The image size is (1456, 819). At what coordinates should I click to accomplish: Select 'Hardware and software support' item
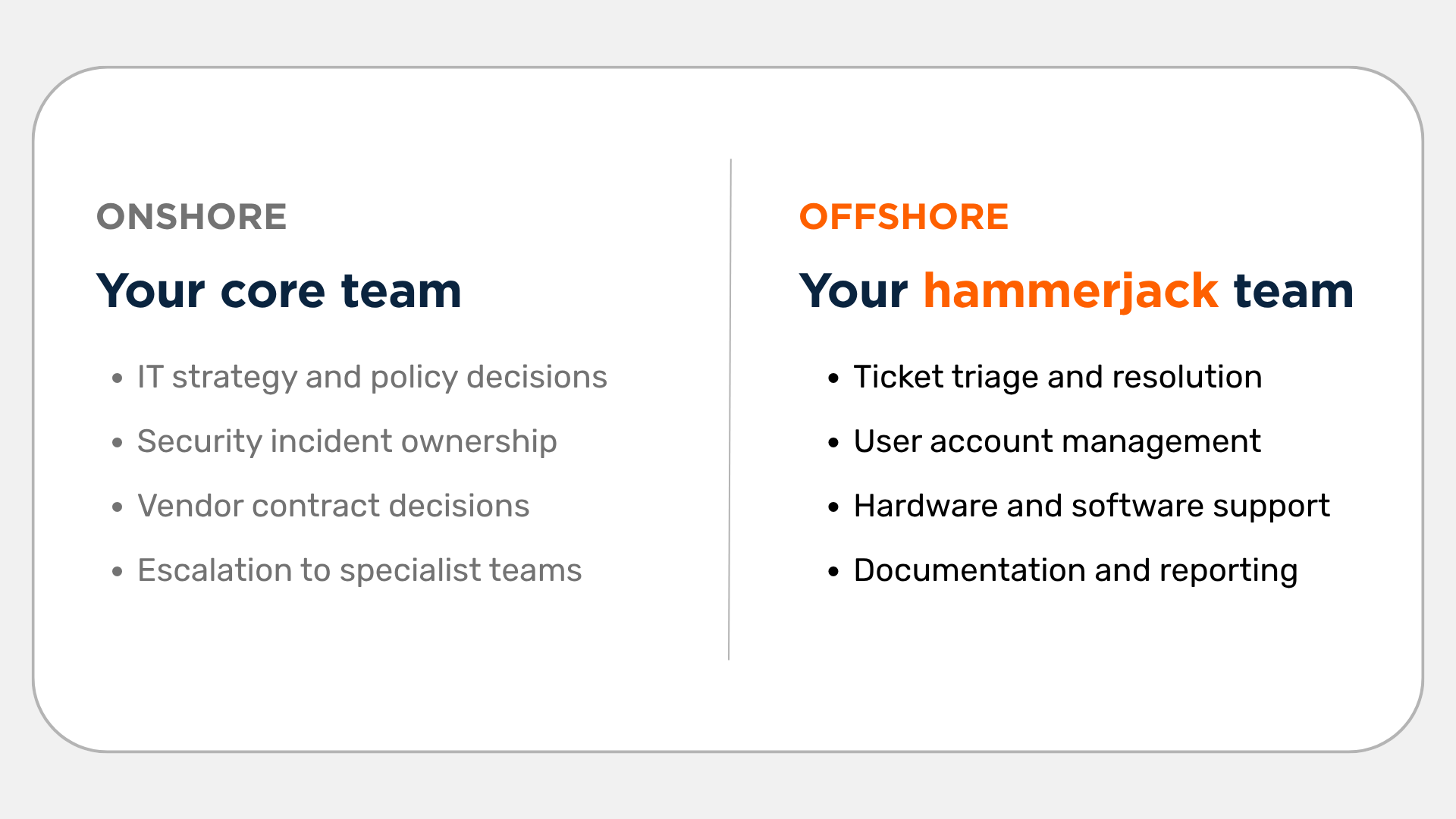1092,506
